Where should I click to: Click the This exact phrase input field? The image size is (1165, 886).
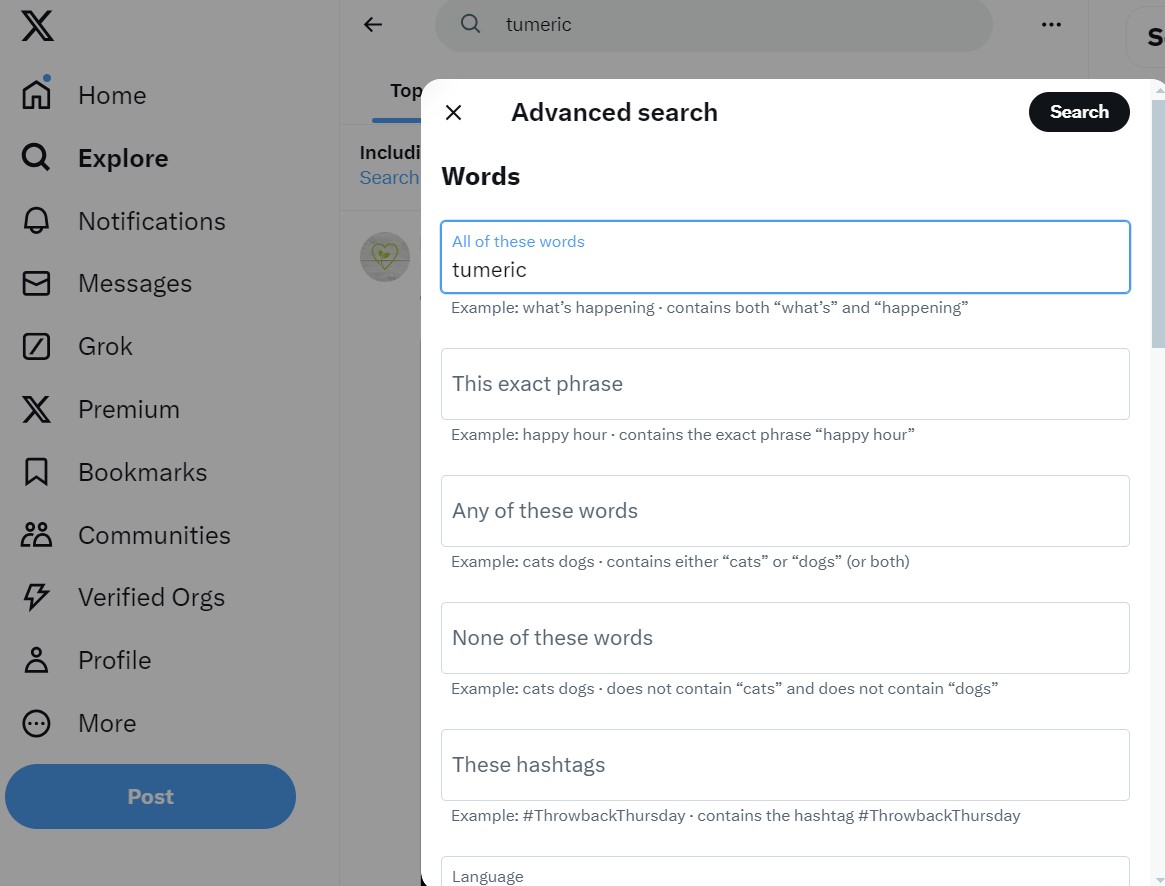tap(785, 384)
